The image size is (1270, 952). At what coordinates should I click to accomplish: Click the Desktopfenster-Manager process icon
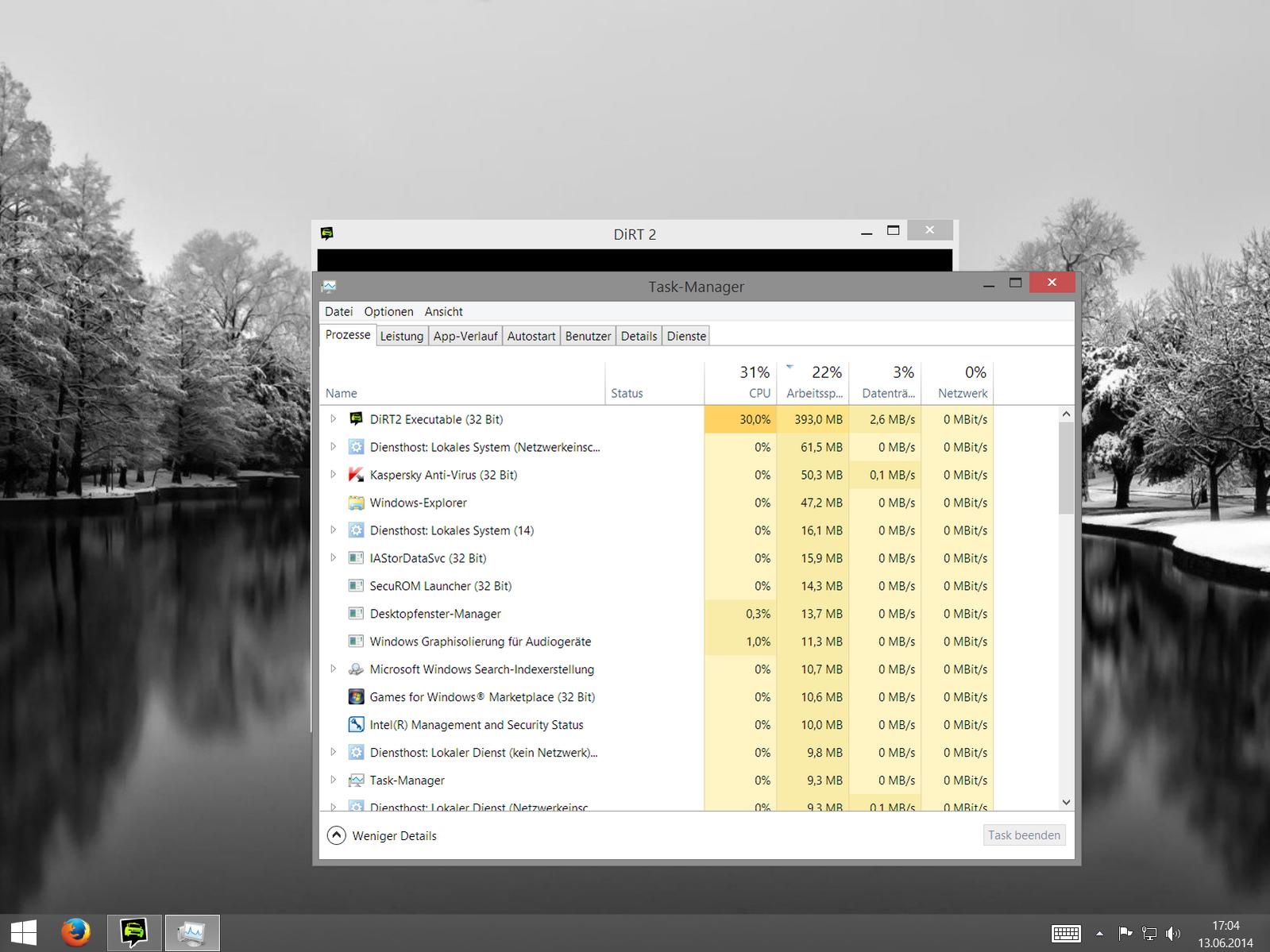pyautogui.click(x=356, y=614)
